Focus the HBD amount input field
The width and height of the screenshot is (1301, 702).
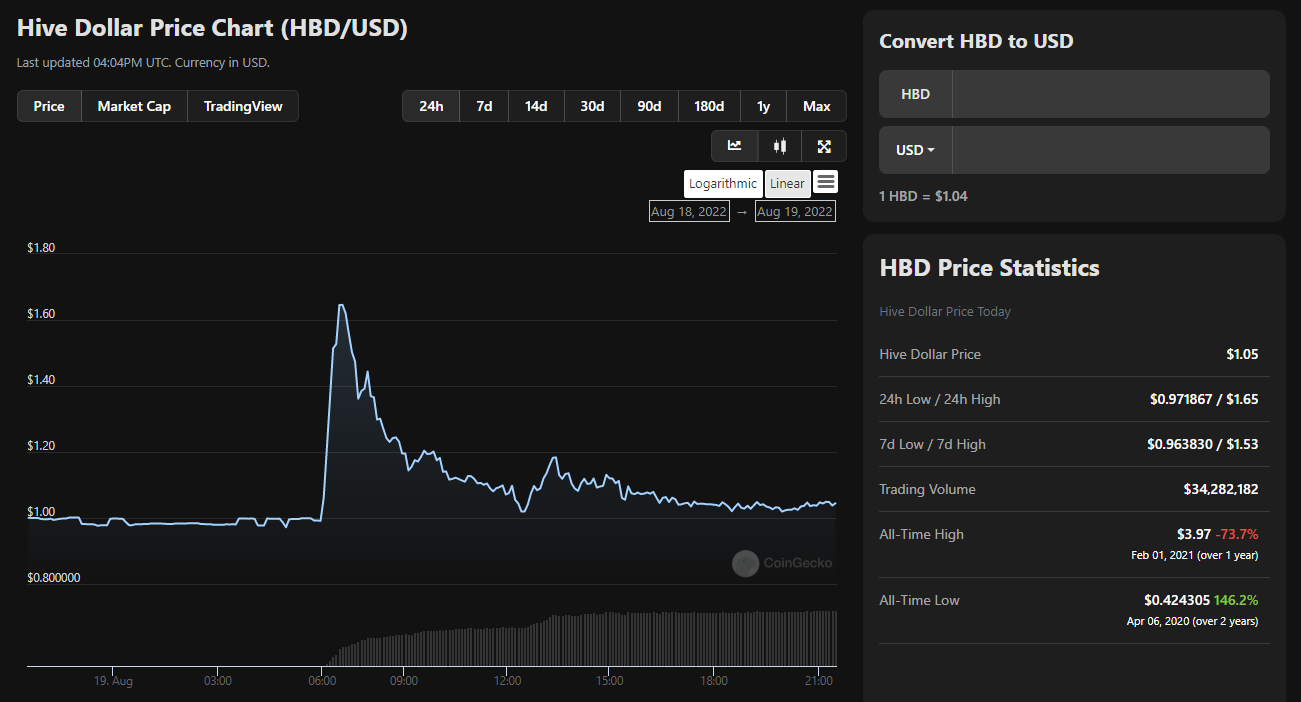click(1110, 94)
